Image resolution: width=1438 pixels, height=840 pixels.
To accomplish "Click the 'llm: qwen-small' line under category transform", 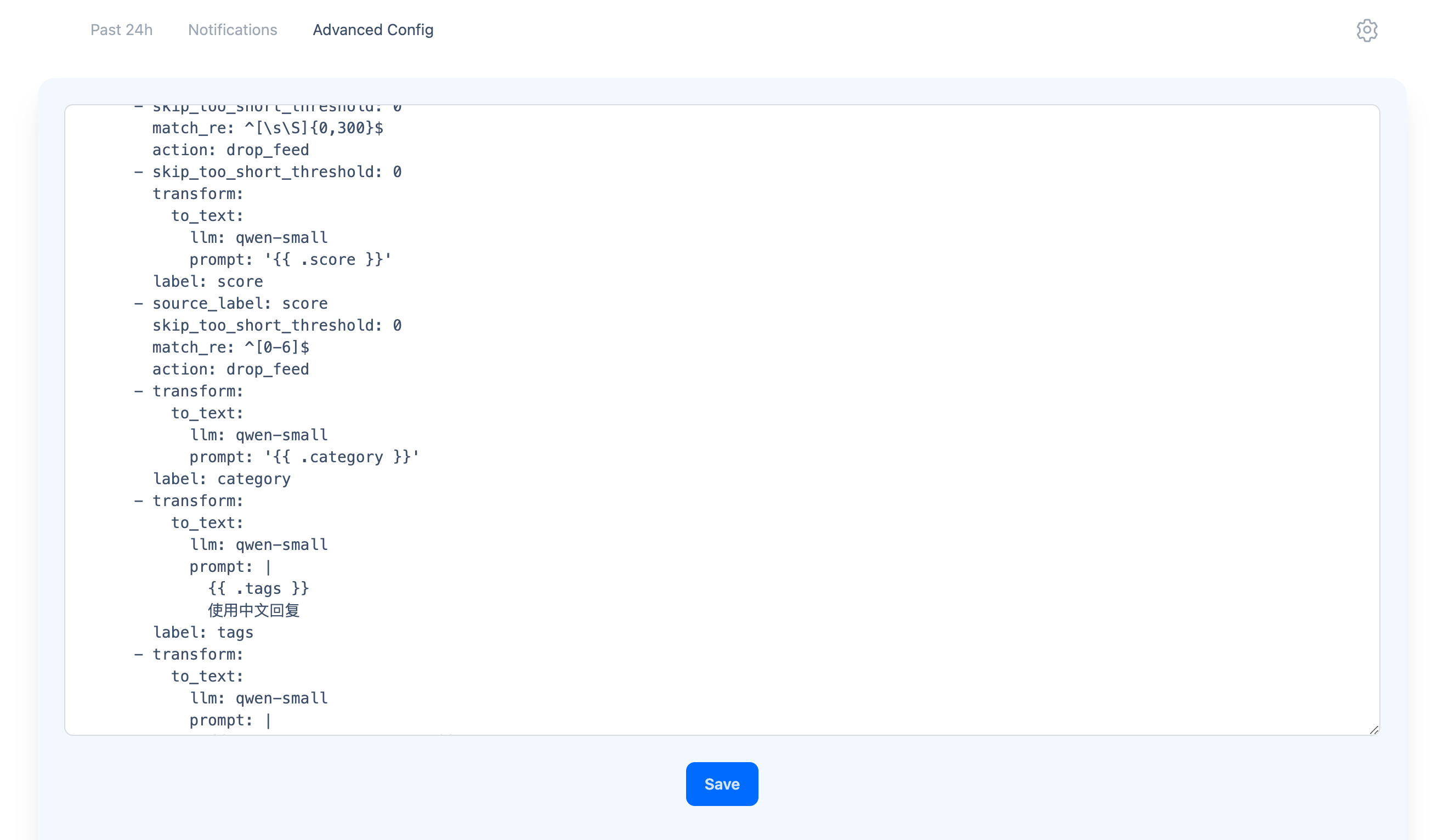I will tap(258, 434).
